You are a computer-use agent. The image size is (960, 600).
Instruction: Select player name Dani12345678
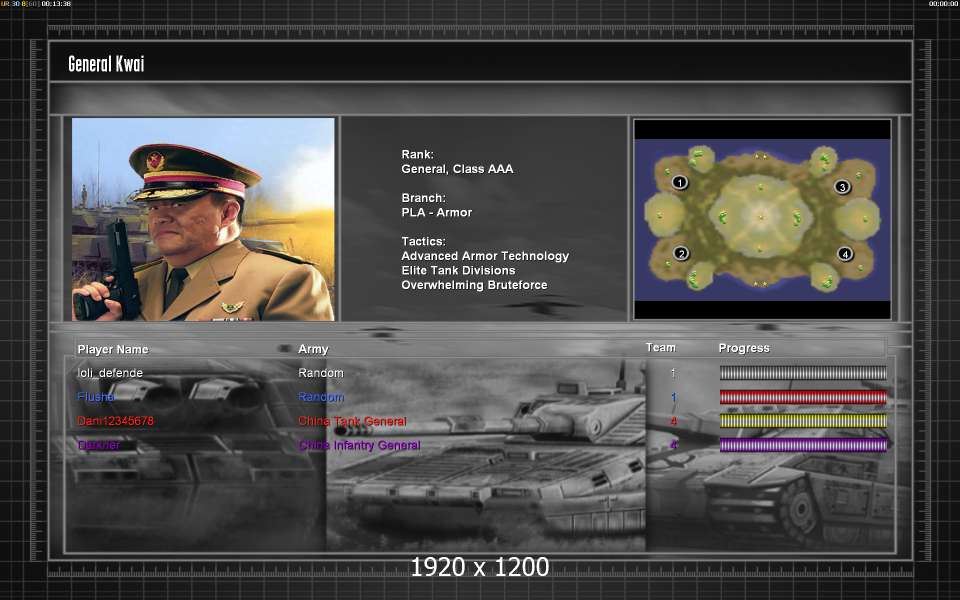click(115, 421)
